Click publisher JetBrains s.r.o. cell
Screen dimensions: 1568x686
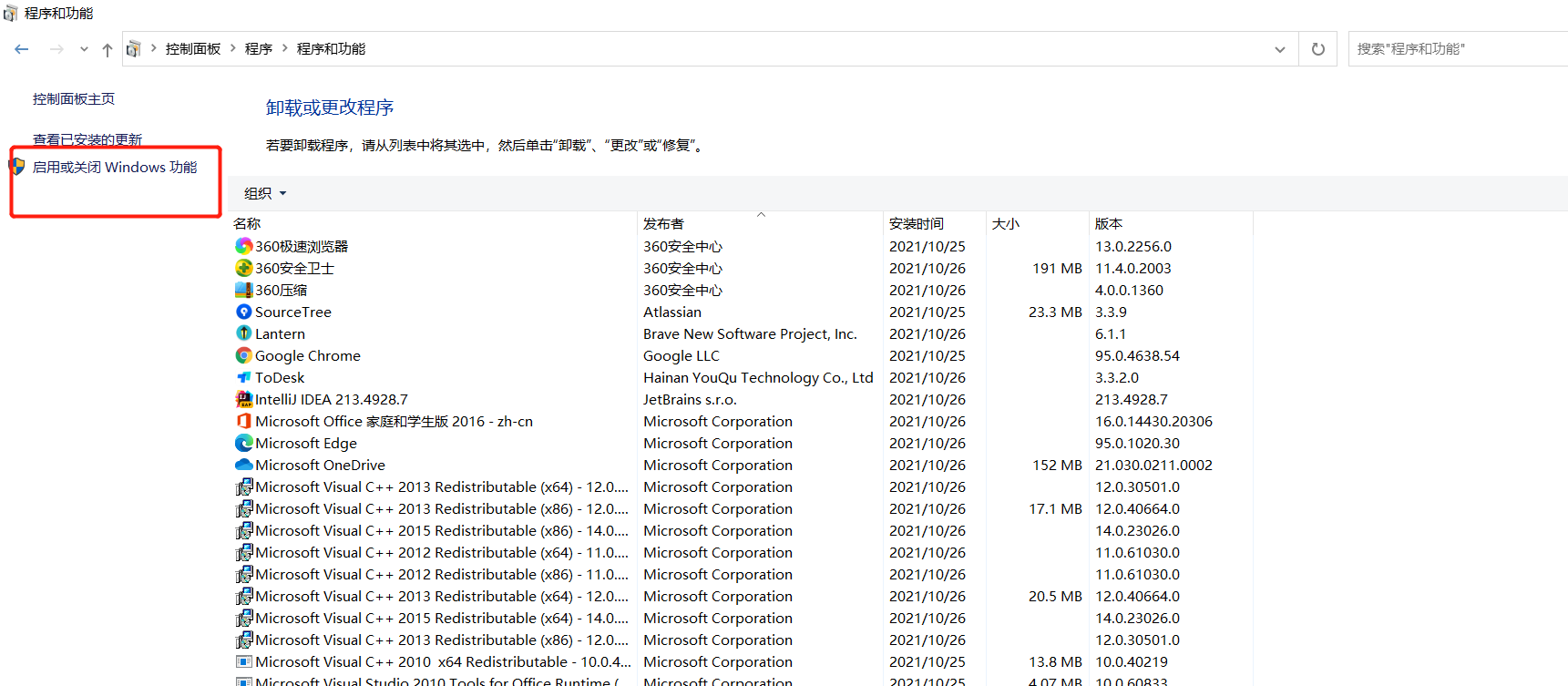(690, 399)
